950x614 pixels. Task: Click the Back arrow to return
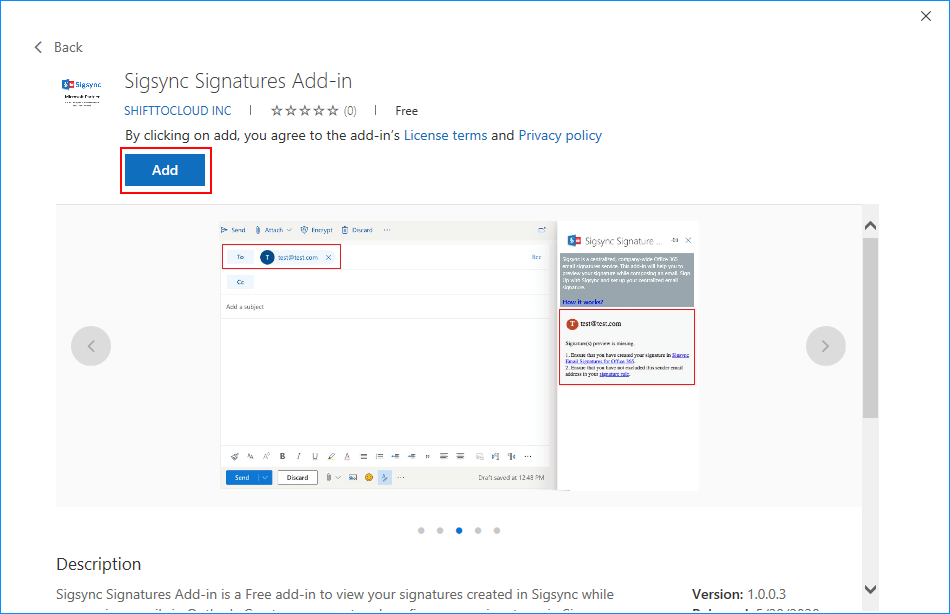57,47
